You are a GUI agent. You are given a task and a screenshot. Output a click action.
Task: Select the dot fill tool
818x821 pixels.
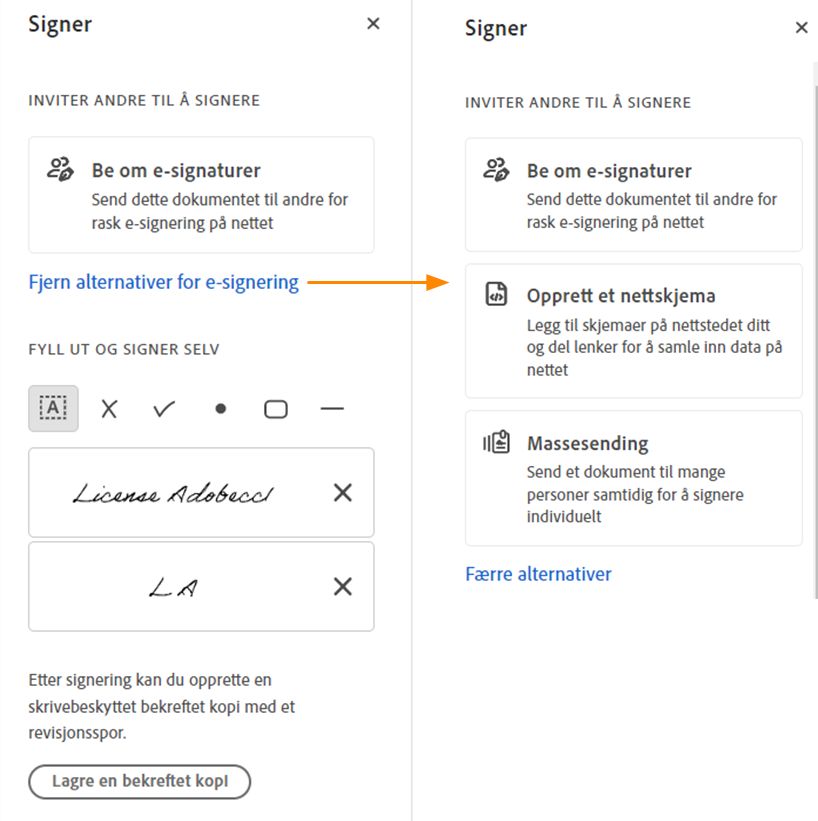point(220,408)
